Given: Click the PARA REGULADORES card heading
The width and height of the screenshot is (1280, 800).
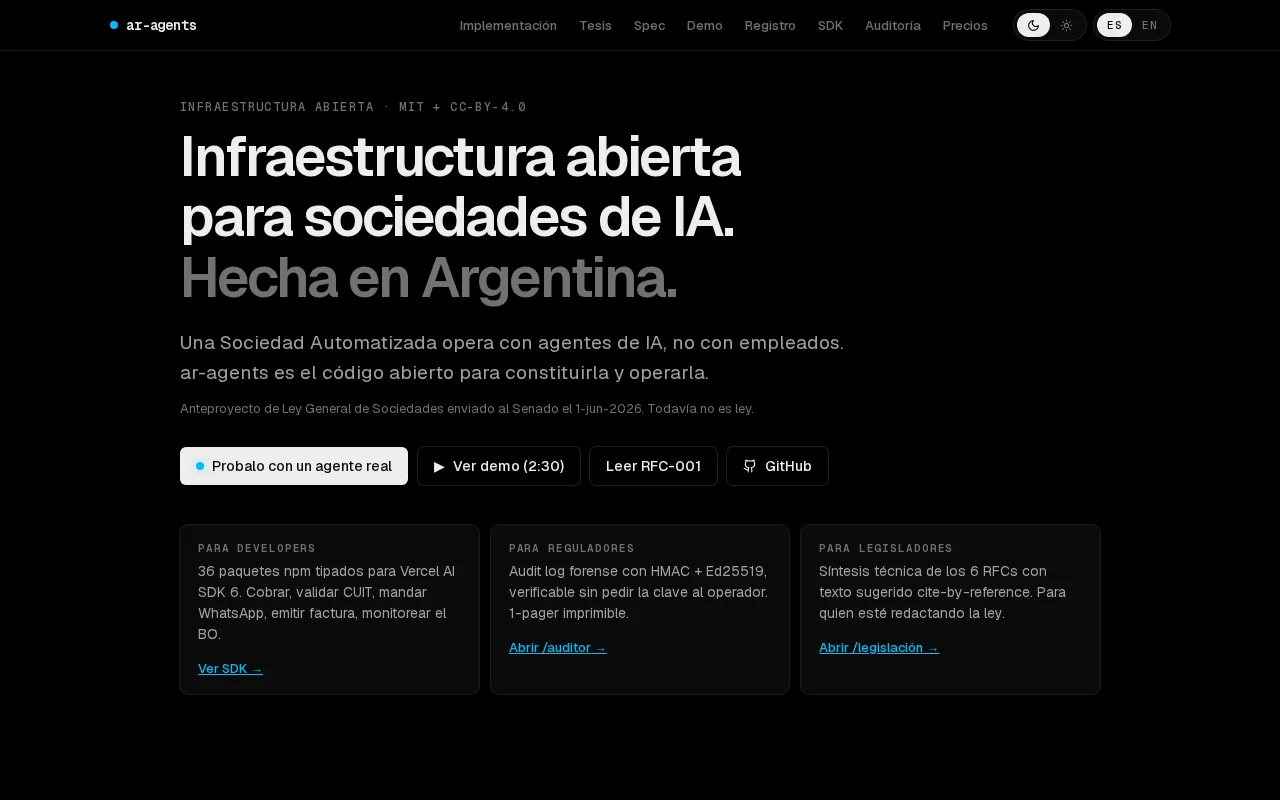Looking at the screenshot, I should click(571, 548).
